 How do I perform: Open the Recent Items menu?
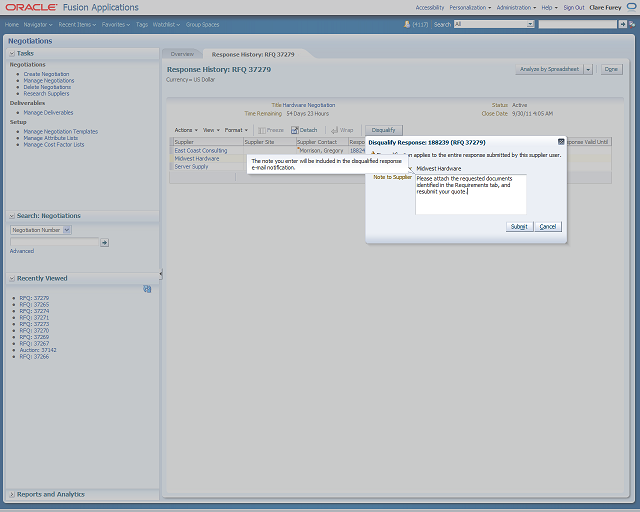coord(77,24)
